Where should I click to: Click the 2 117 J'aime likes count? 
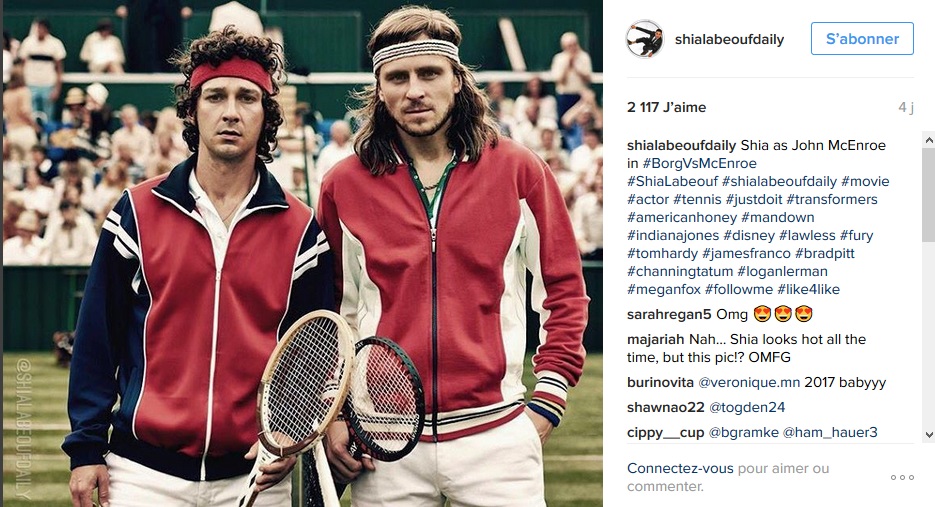[x=666, y=107]
